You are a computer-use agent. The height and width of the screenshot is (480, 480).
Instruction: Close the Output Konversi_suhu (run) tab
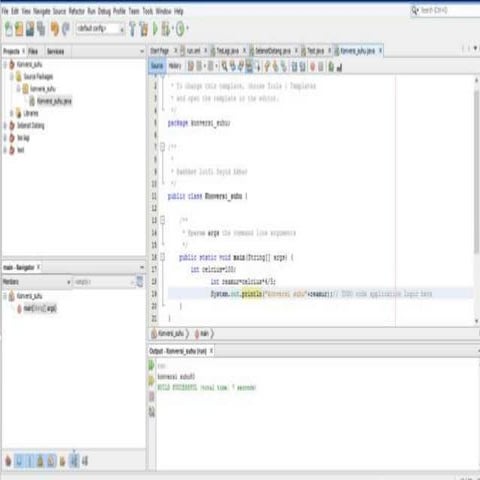211,351
